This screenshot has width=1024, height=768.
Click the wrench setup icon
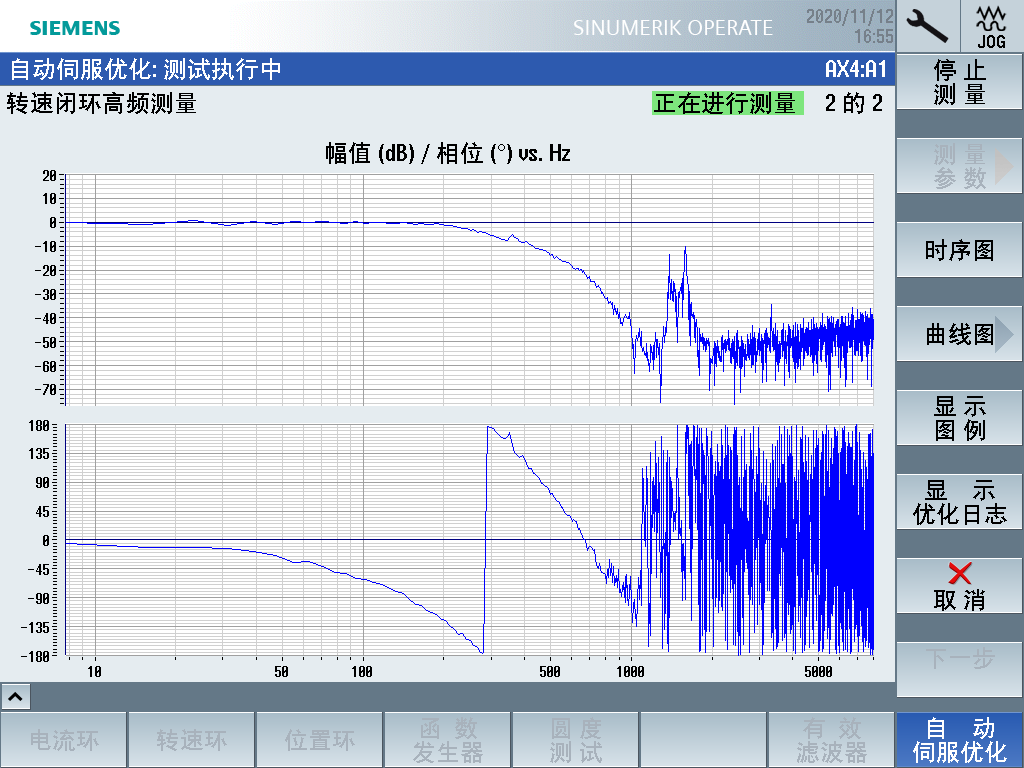(927, 25)
